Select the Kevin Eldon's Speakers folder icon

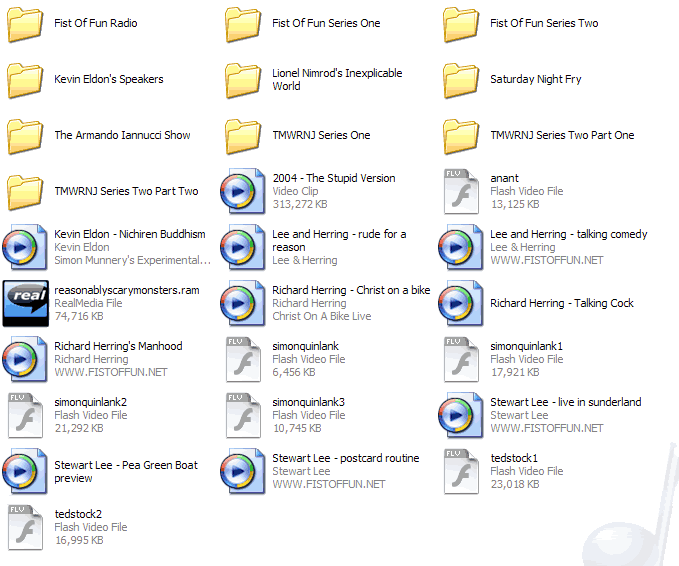[25, 81]
